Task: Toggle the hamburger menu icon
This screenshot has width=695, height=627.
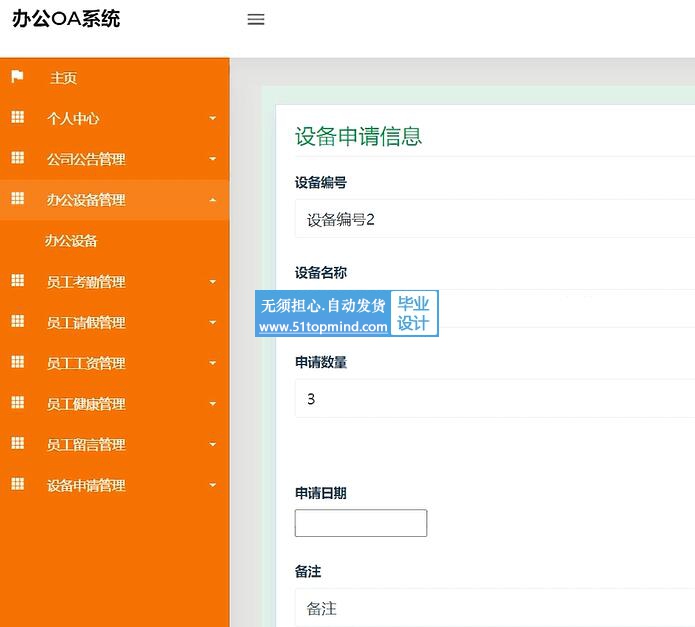Action: pyautogui.click(x=256, y=19)
